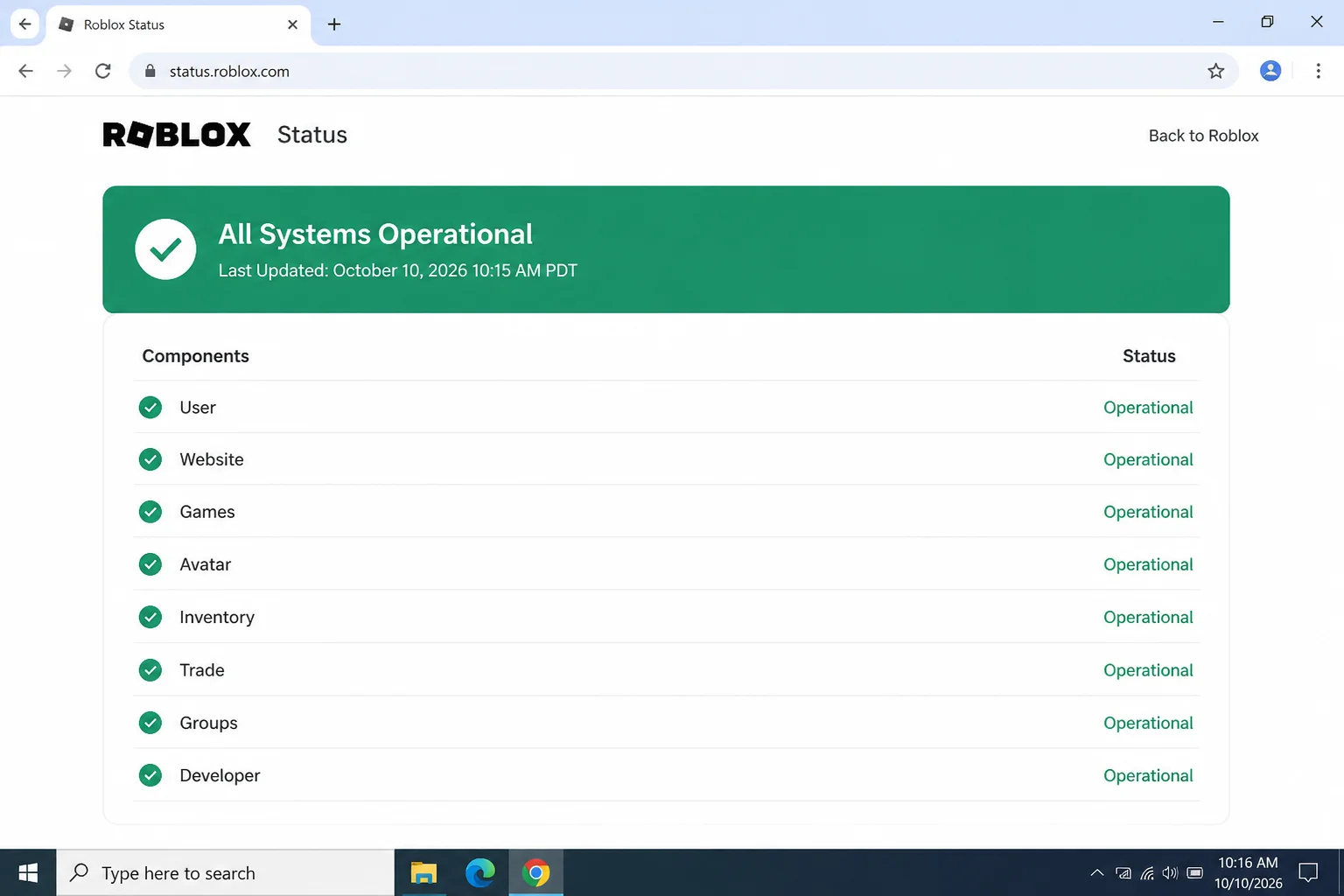Click the green check icon beside Inventory
The image size is (1344, 896).
tap(150, 617)
